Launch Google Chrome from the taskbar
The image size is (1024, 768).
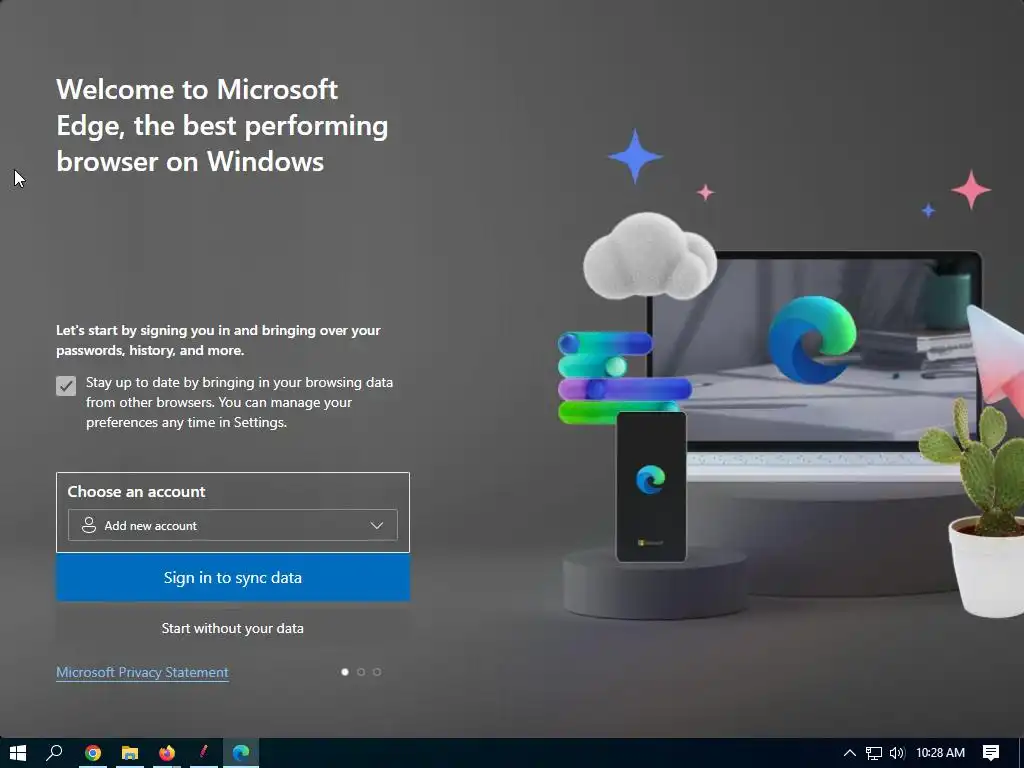[93, 753]
